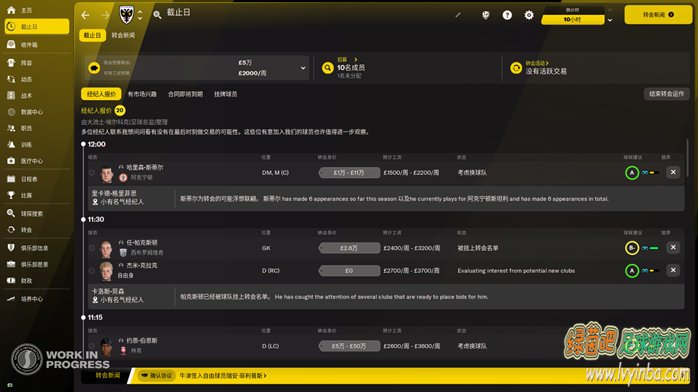This screenshot has width=698, height=392.
Task: Click the £2.6万 transfer value pill
Action: tap(349, 248)
